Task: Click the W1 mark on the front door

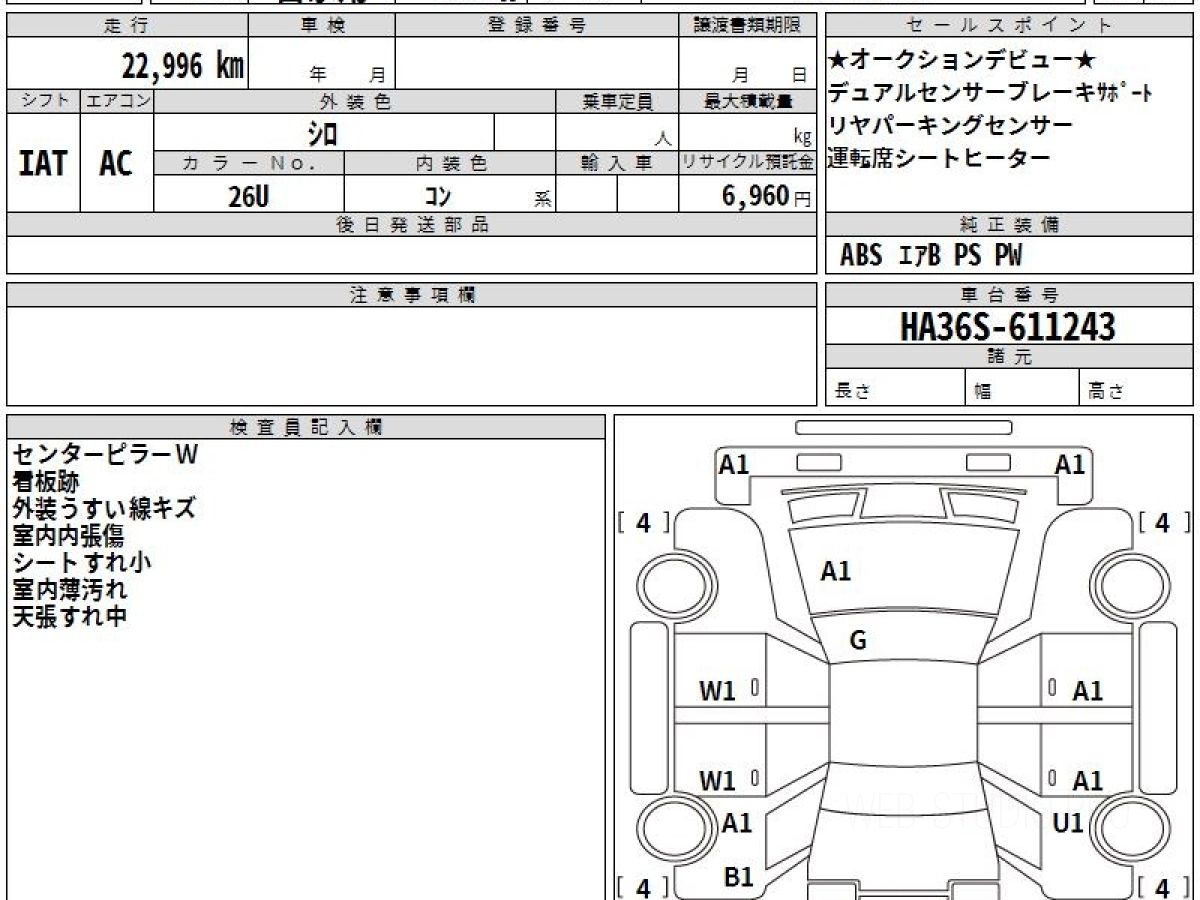Action: (717, 691)
